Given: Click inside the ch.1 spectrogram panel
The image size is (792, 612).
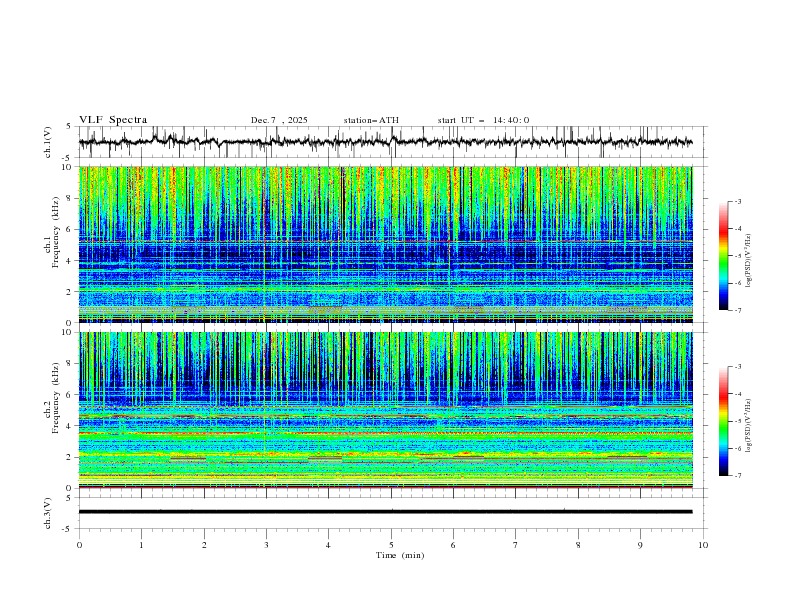Looking at the screenshot, I should click(x=385, y=244).
